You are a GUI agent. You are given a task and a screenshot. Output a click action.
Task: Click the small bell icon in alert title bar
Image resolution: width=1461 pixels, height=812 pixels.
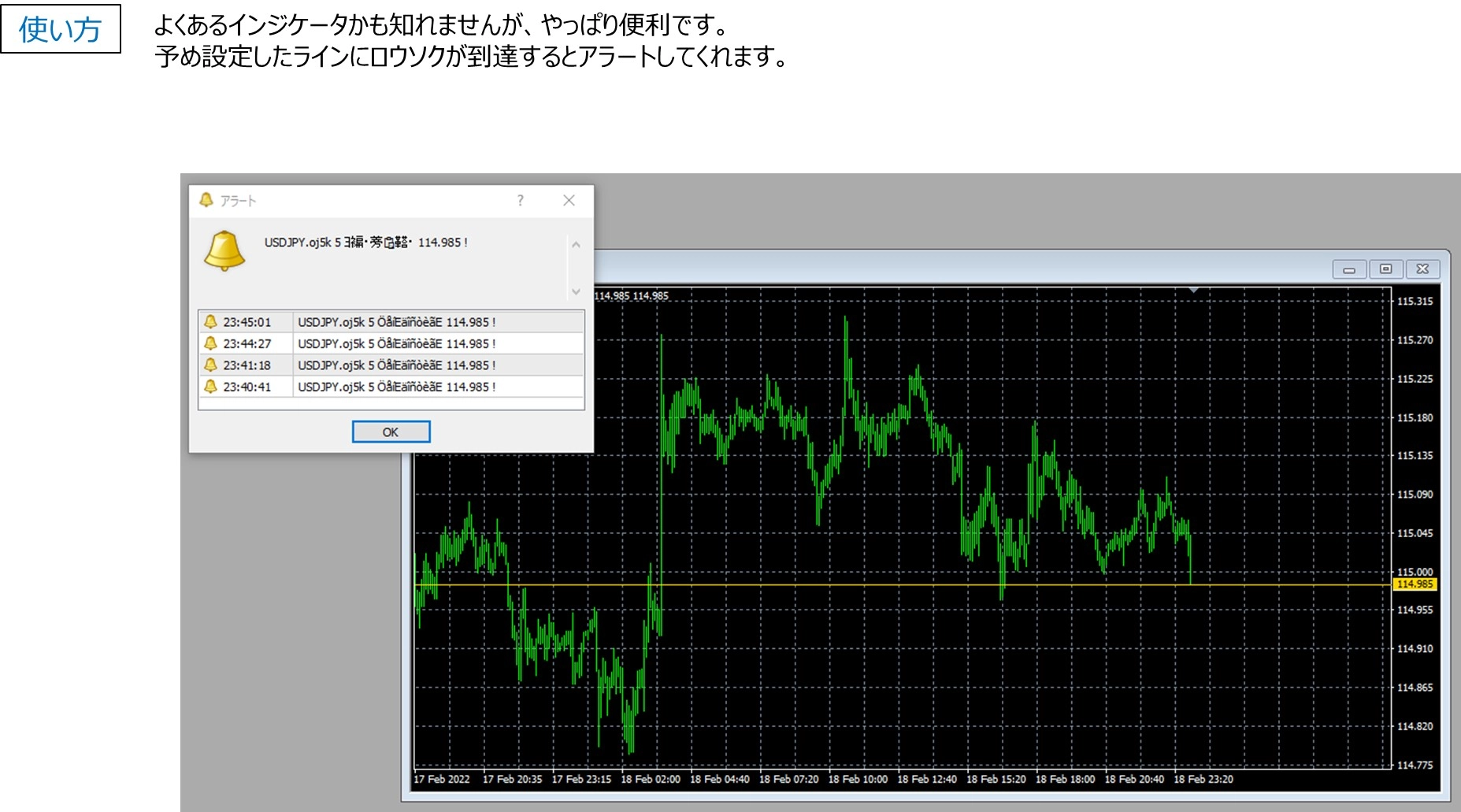pyautogui.click(x=206, y=200)
